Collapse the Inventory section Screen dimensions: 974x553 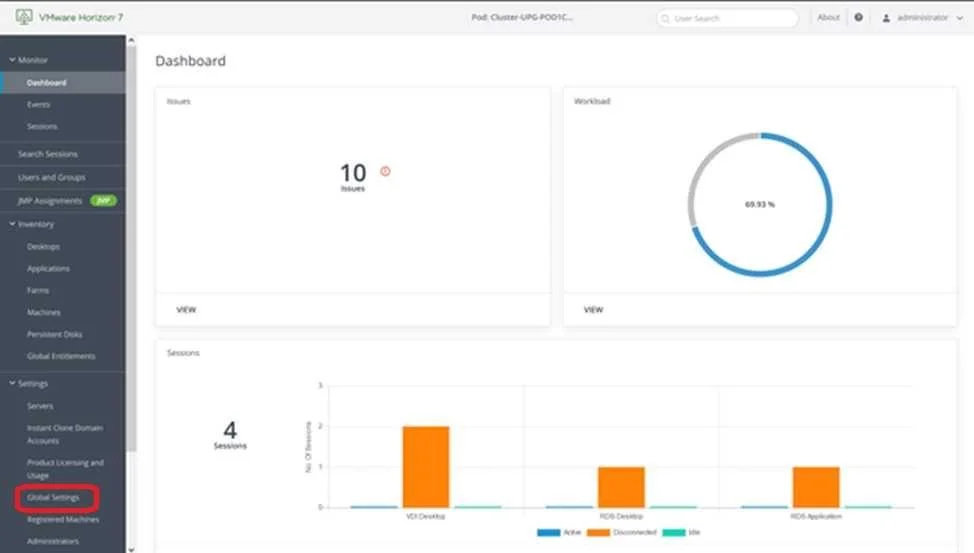pyautogui.click(x=12, y=224)
